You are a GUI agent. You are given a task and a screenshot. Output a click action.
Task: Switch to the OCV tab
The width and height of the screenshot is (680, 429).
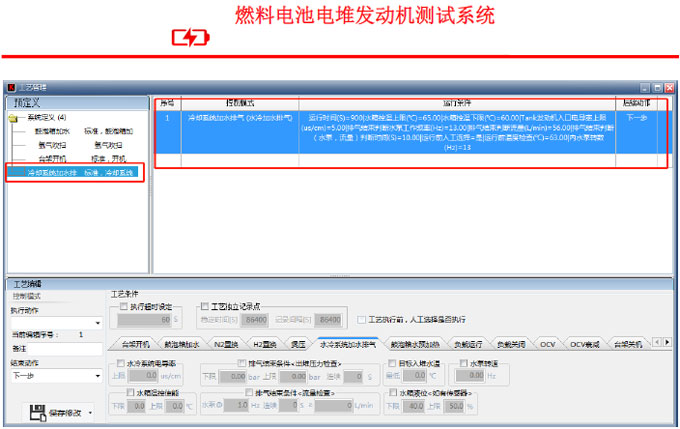click(x=547, y=344)
